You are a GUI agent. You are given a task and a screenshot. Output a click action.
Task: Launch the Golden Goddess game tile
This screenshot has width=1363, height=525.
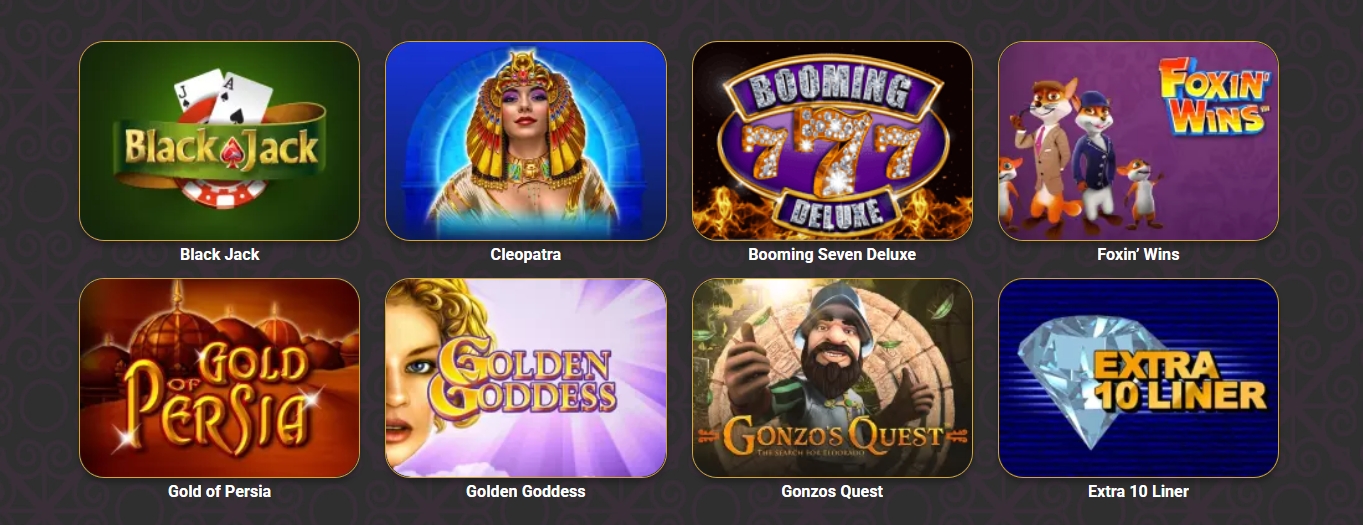526,378
